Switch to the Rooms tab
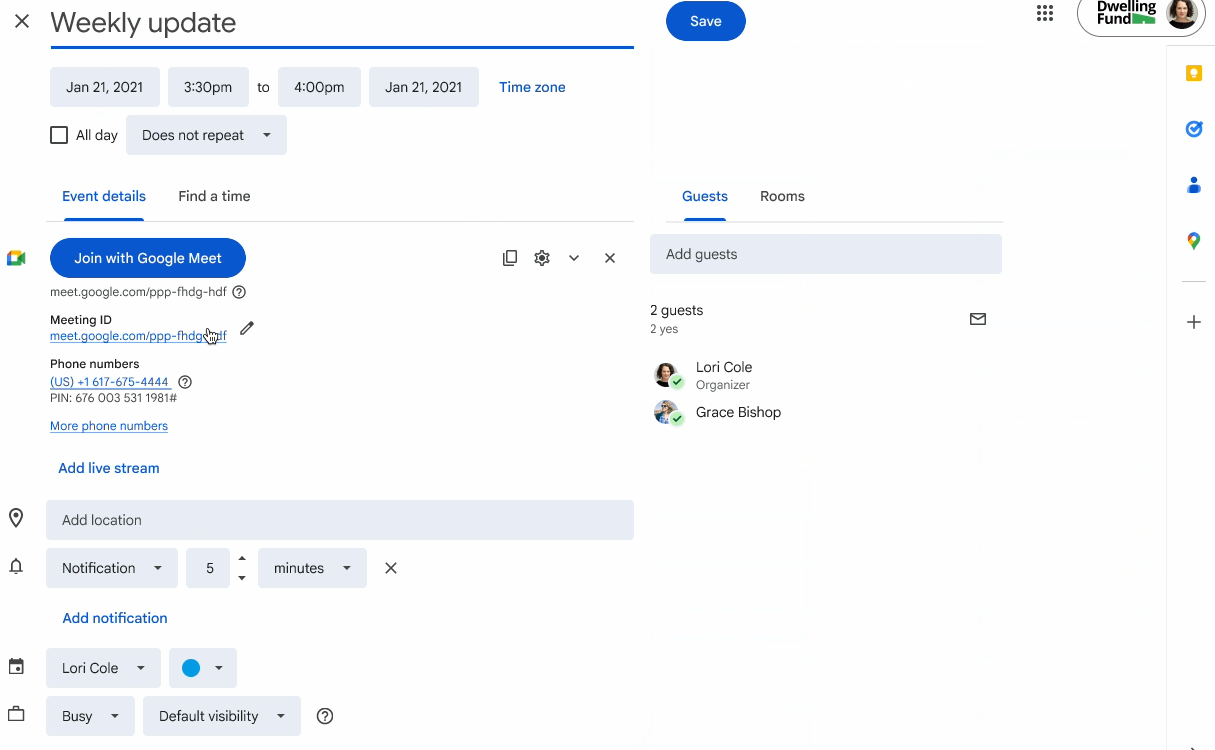 (x=782, y=196)
